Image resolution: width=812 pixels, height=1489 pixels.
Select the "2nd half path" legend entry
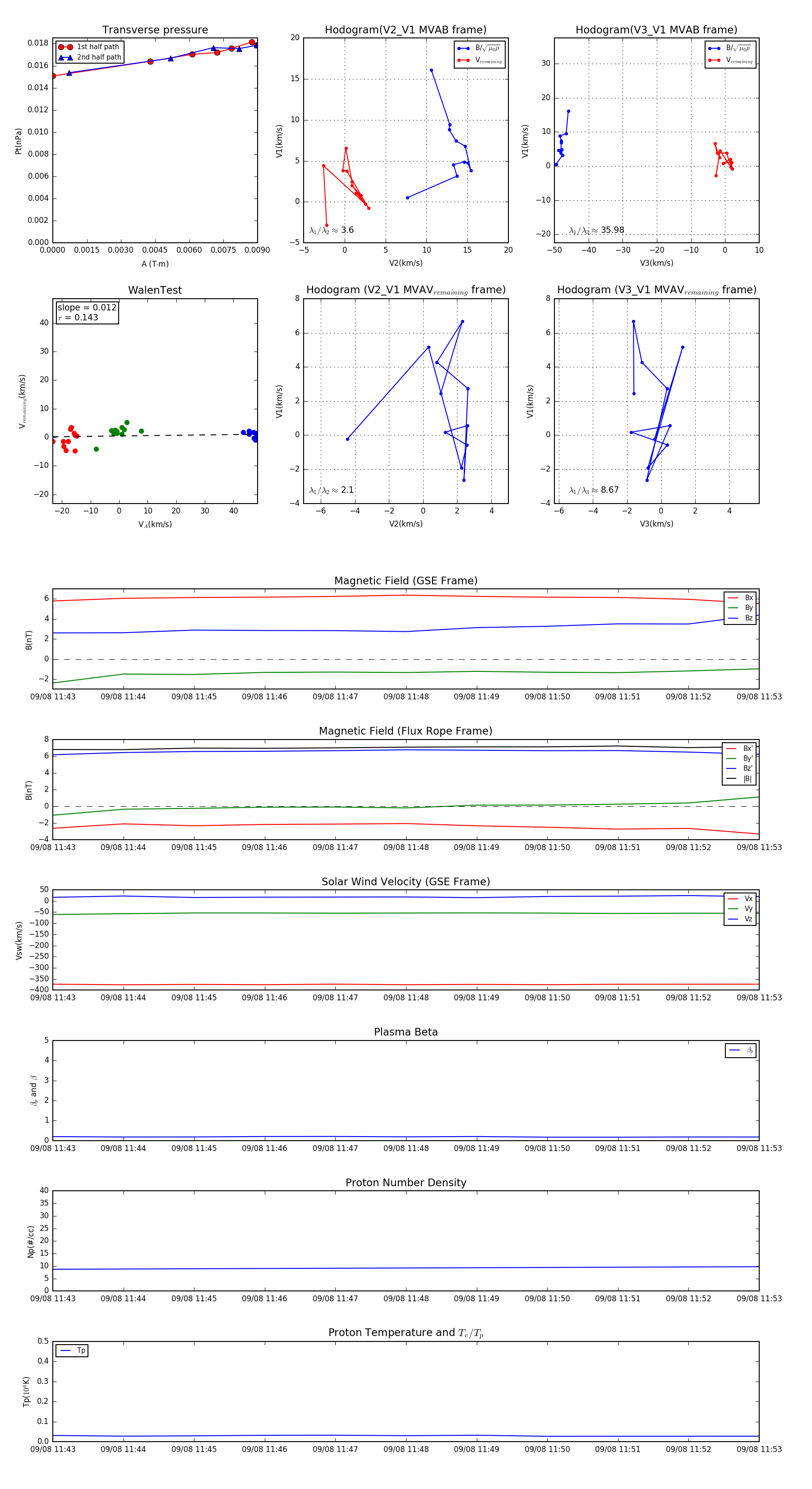(90, 57)
